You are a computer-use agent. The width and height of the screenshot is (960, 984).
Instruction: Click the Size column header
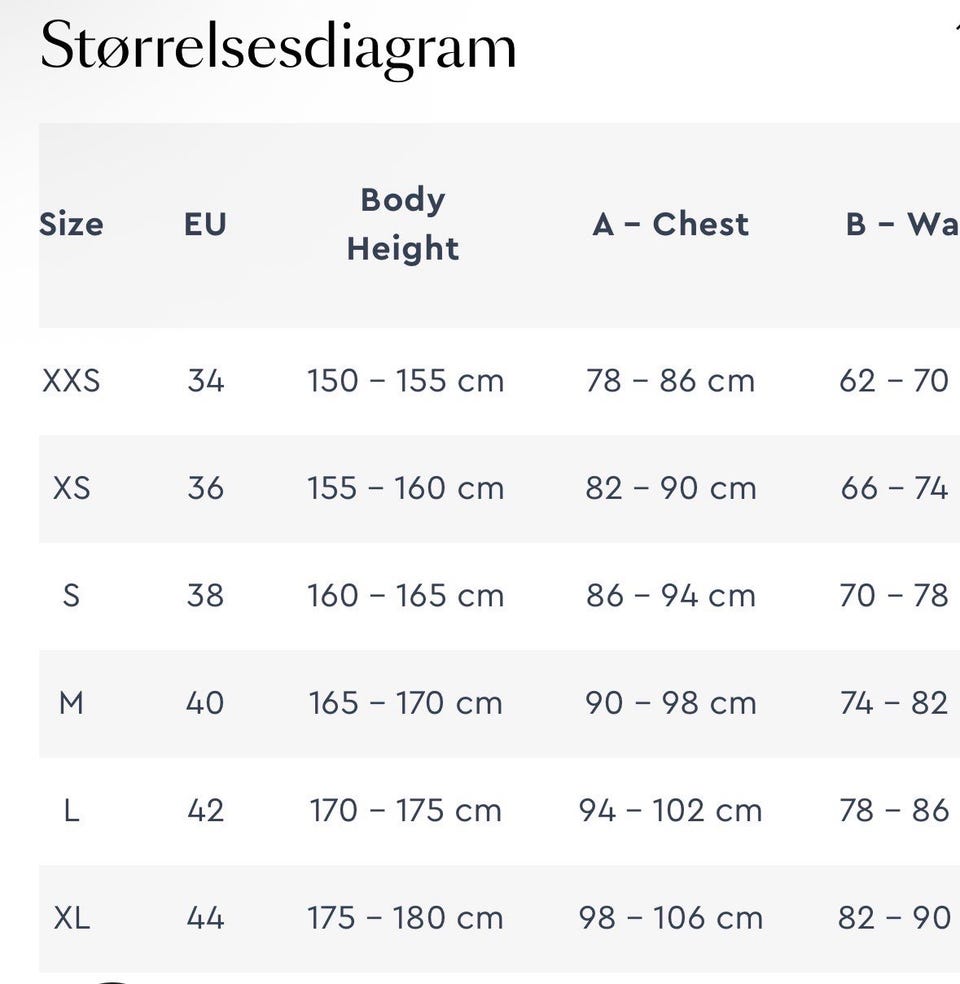pos(71,224)
